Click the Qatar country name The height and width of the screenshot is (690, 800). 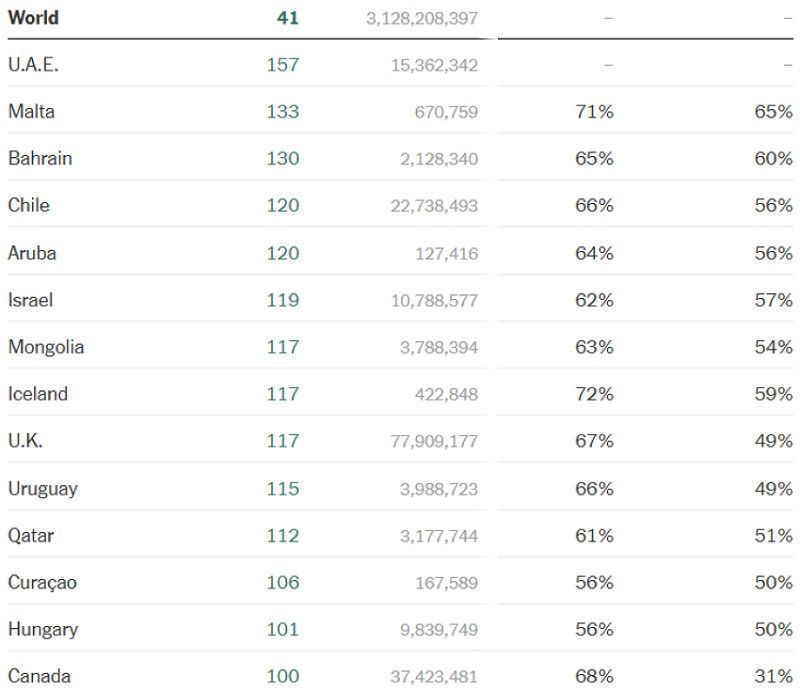tap(31, 536)
